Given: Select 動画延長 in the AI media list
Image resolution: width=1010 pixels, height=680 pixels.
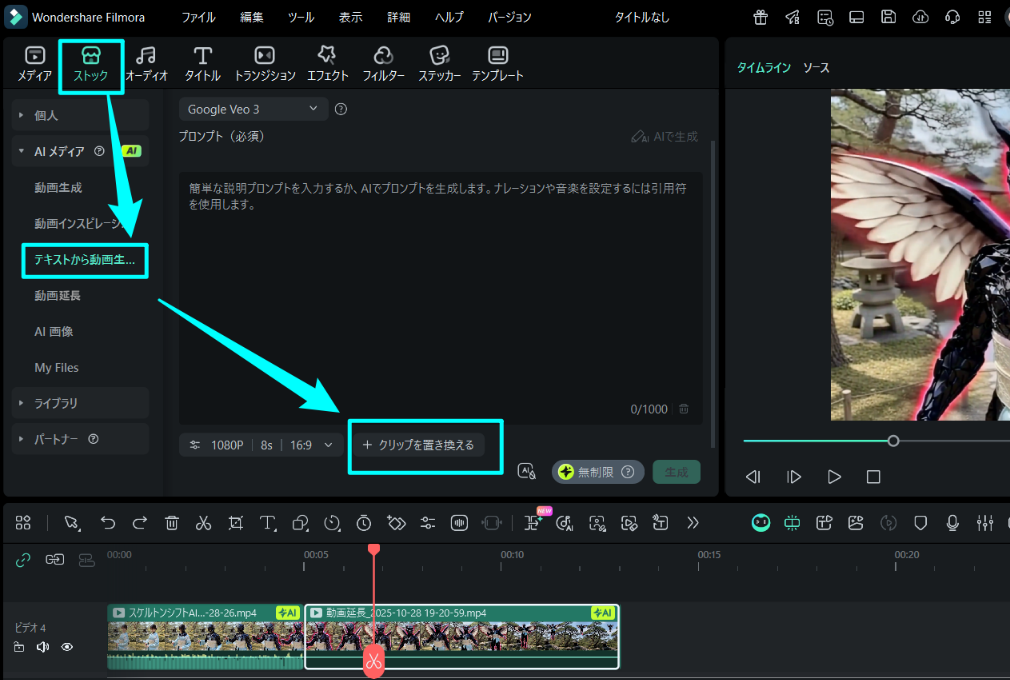Looking at the screenshot, I should [x=58, y=295].
